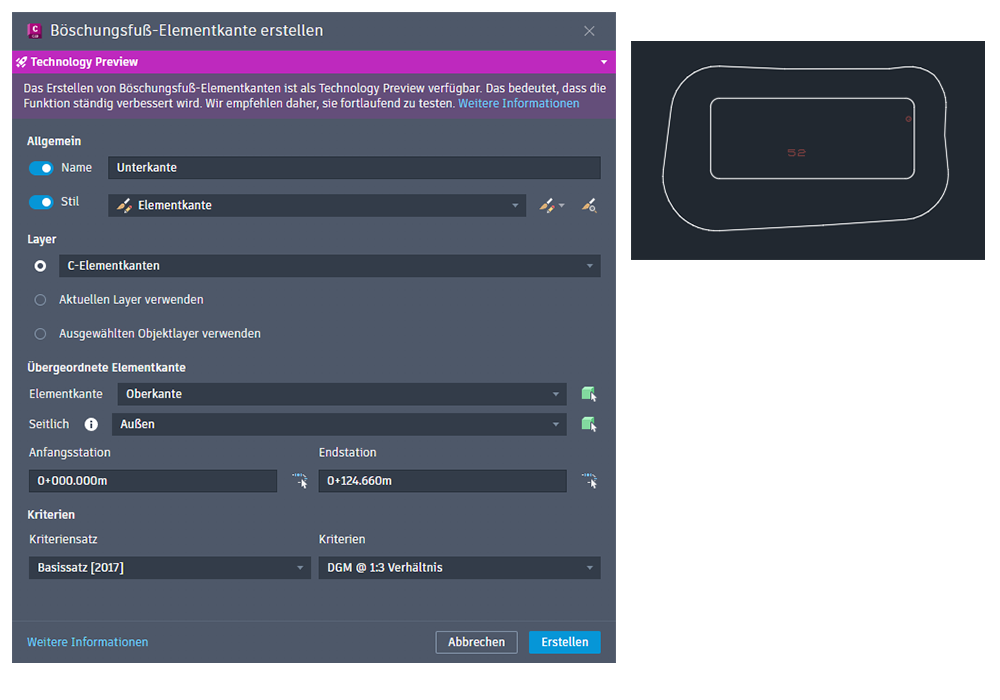Viewport: 1000px width, 700px height.
Task: Open Weitere Informationen link in the footer
Action: click(x=87, y=642)
